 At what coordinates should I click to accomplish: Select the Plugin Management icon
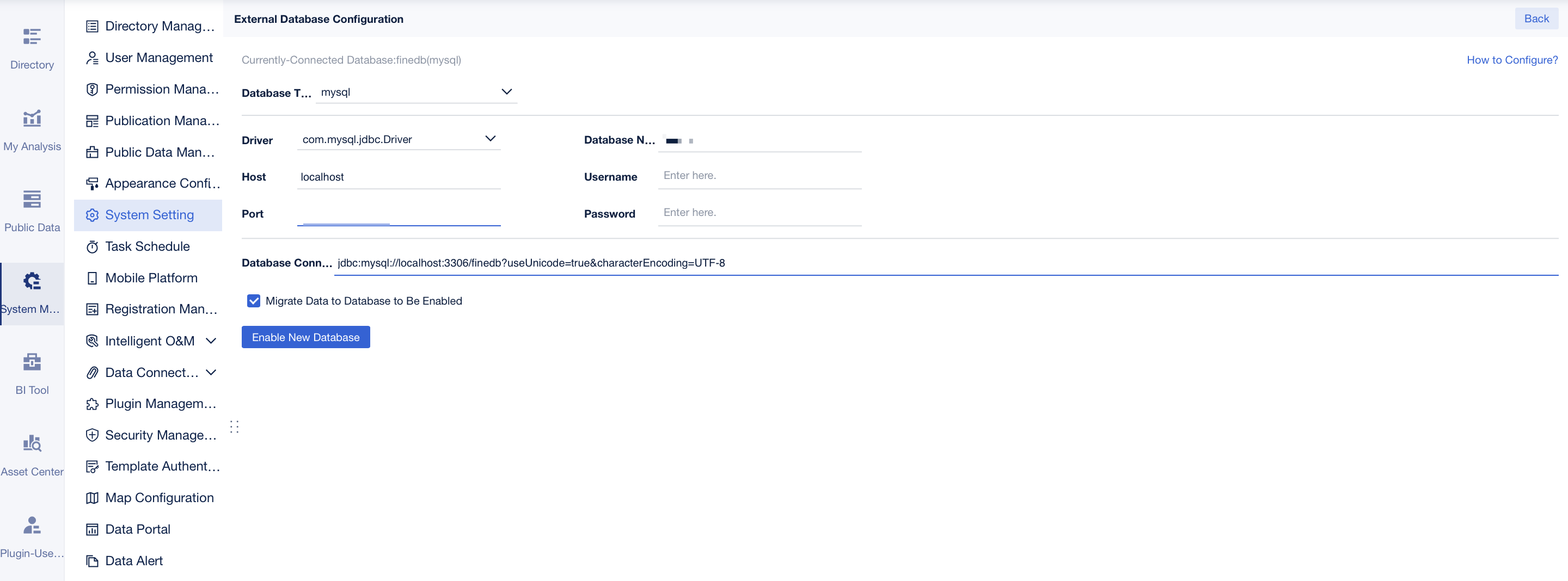click(x=92, y=403)
